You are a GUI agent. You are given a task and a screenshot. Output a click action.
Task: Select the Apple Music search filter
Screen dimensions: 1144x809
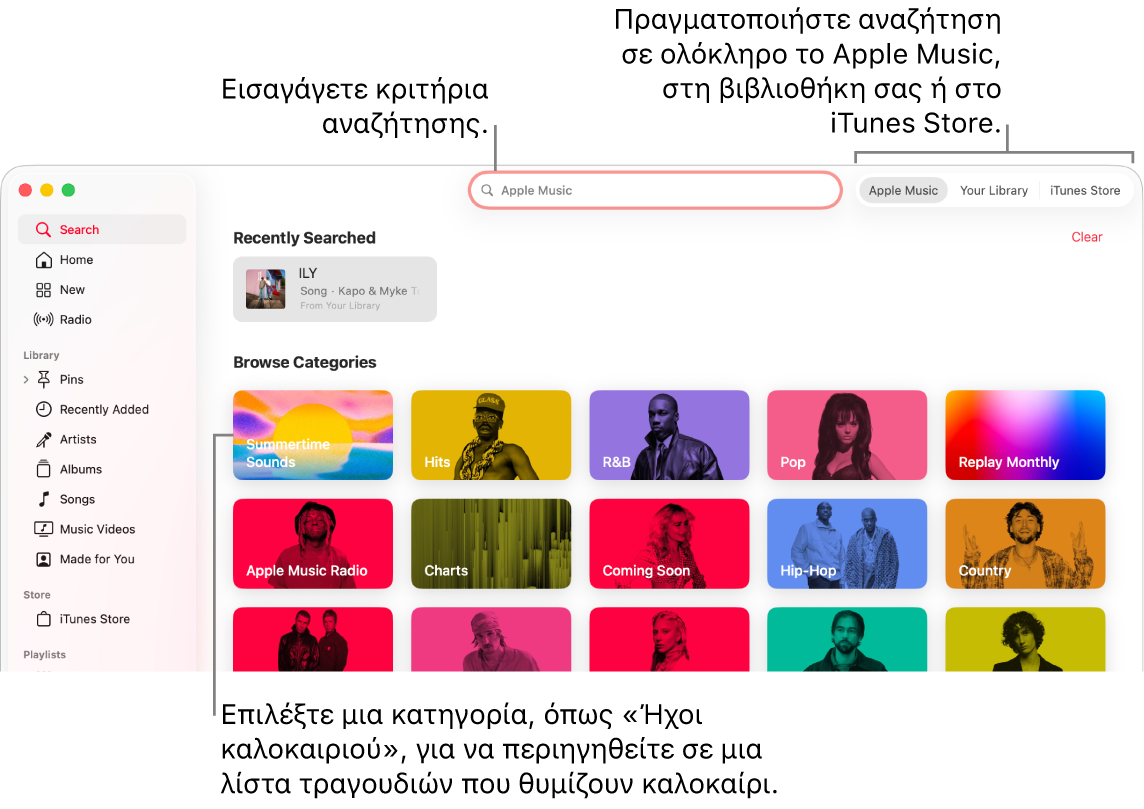click(x=903, y=190)
